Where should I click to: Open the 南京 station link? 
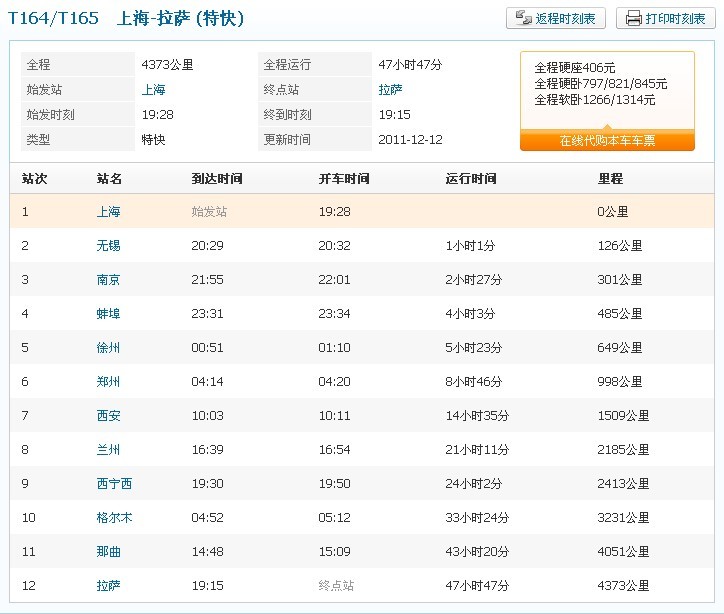(x=109, y=280)
